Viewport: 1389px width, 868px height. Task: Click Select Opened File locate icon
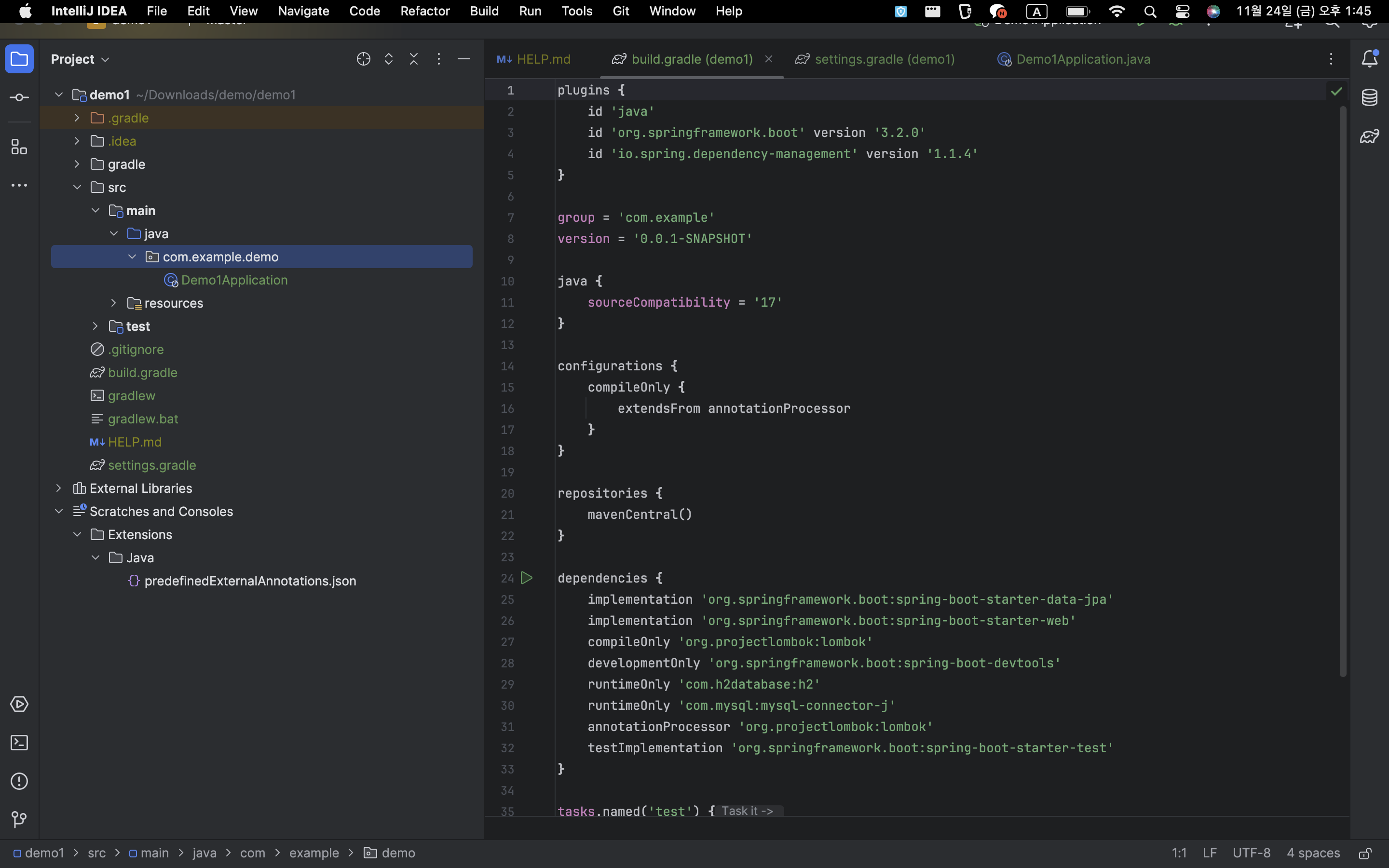363,59
